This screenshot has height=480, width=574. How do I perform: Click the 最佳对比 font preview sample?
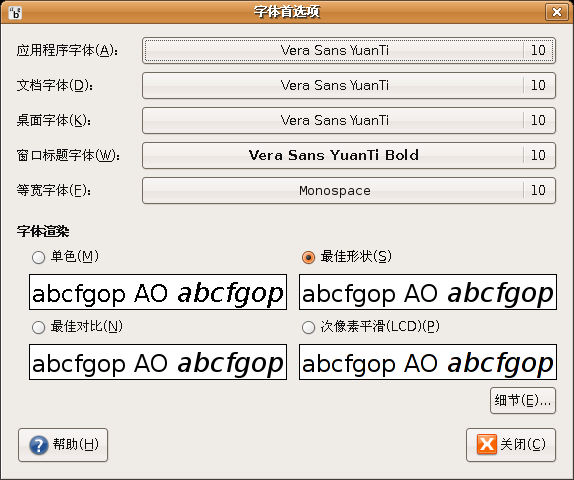tap(158, 362)
